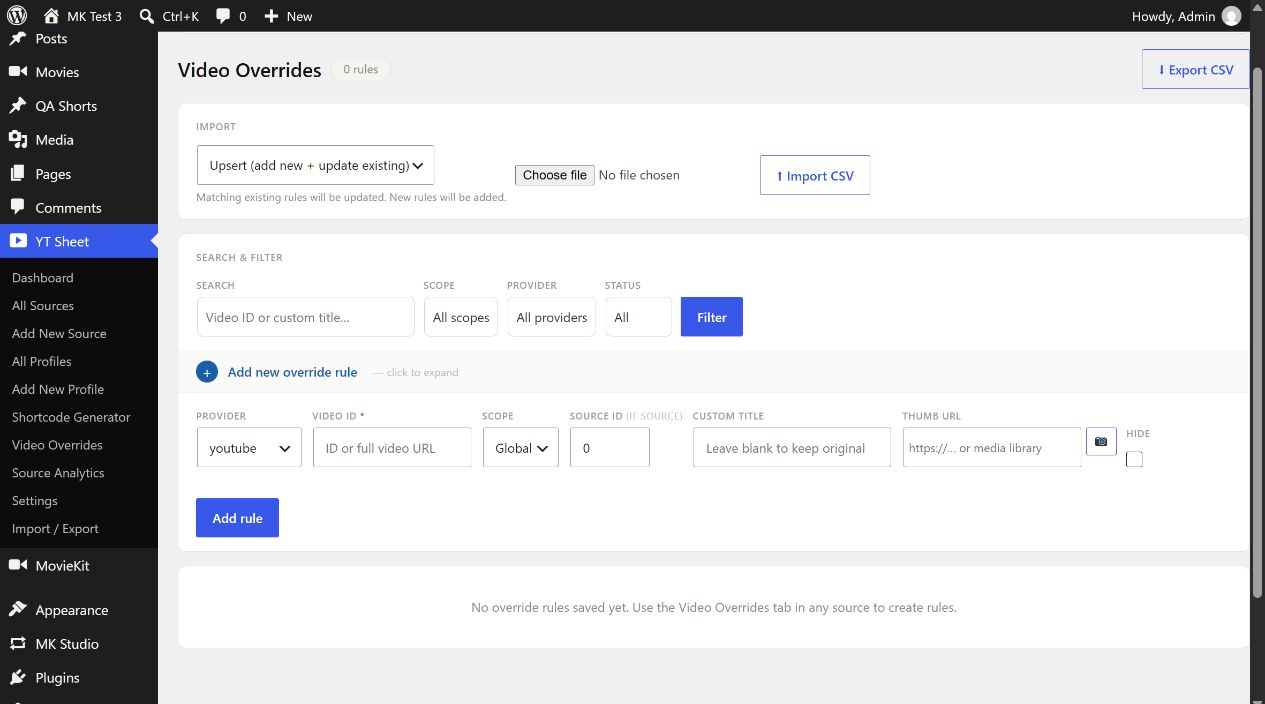Open All Profiles submenu item

tap(42, 362)
